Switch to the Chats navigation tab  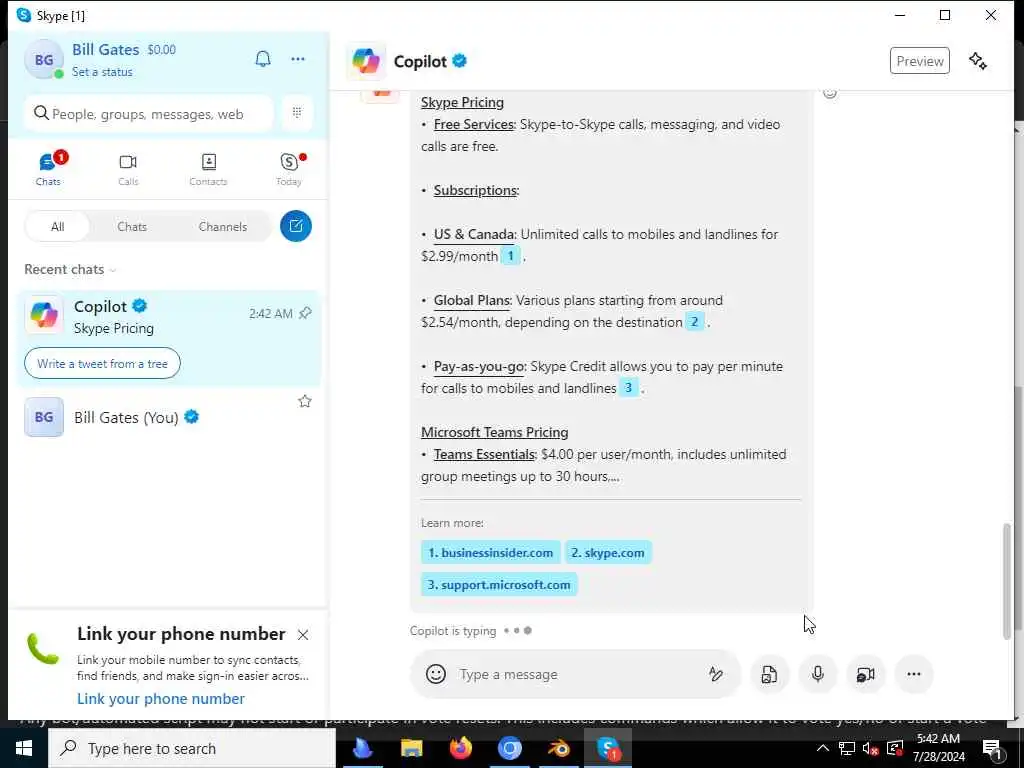click(x=48, y=168)
